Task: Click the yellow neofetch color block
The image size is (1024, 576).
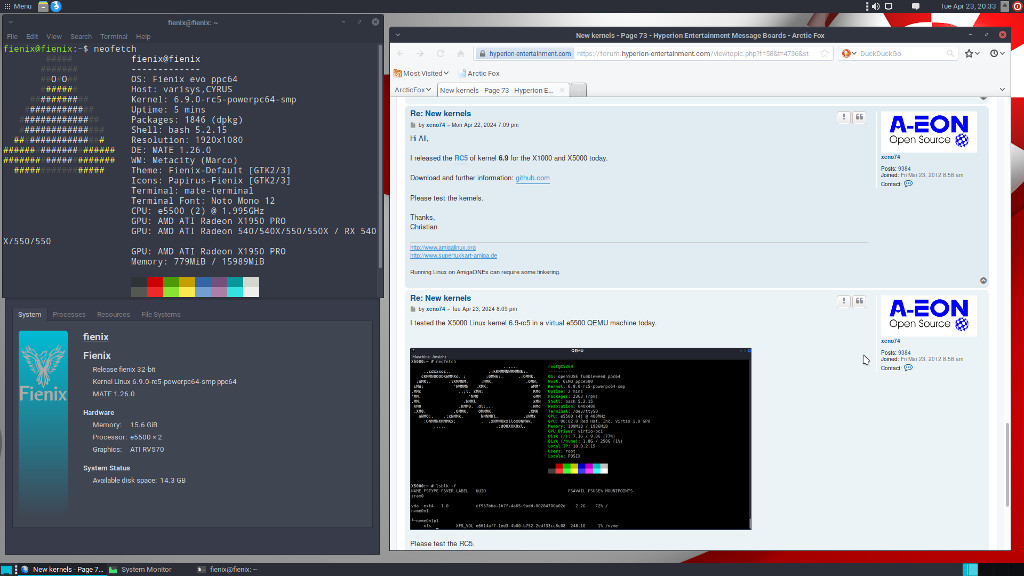Action: click(x=187, y=287)
